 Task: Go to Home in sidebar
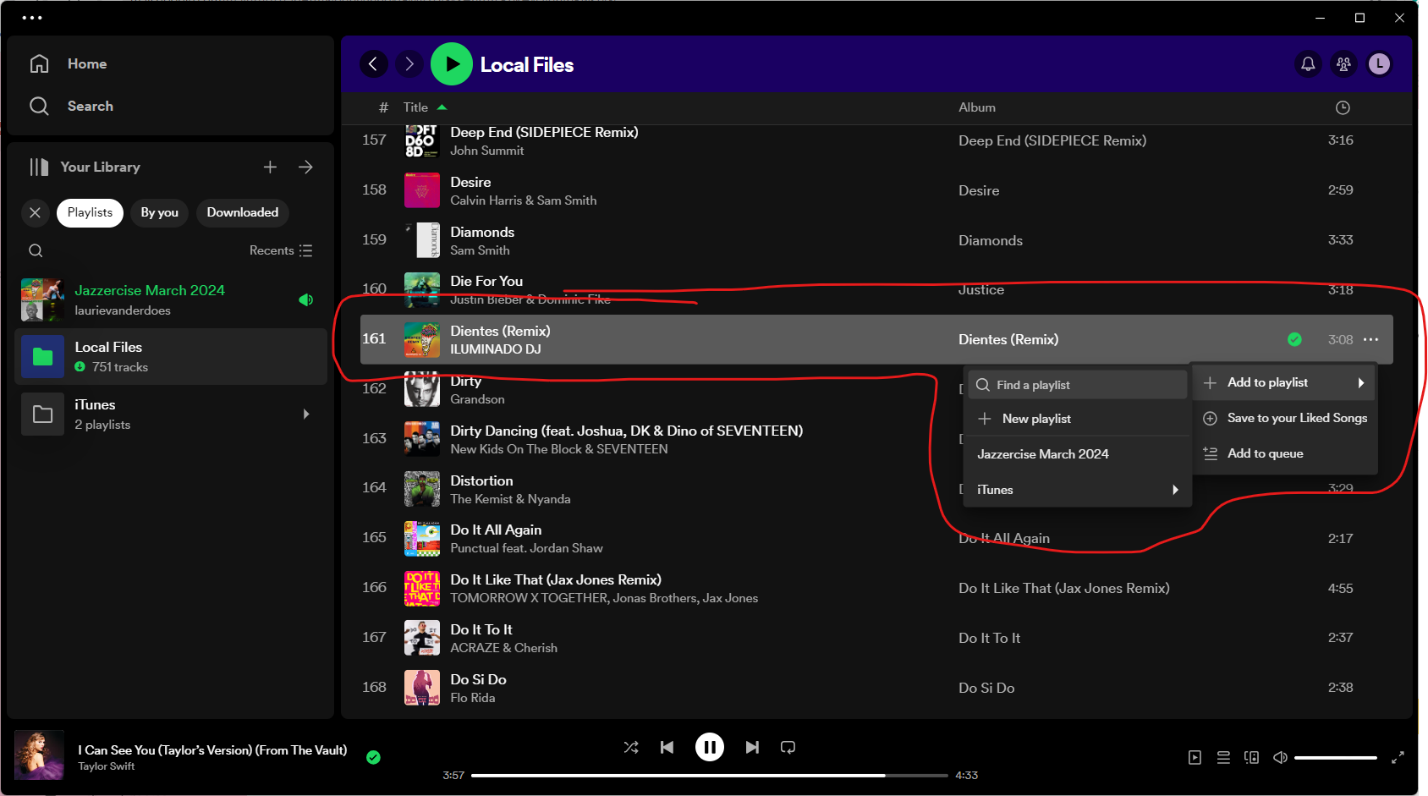tap(68, 64)
